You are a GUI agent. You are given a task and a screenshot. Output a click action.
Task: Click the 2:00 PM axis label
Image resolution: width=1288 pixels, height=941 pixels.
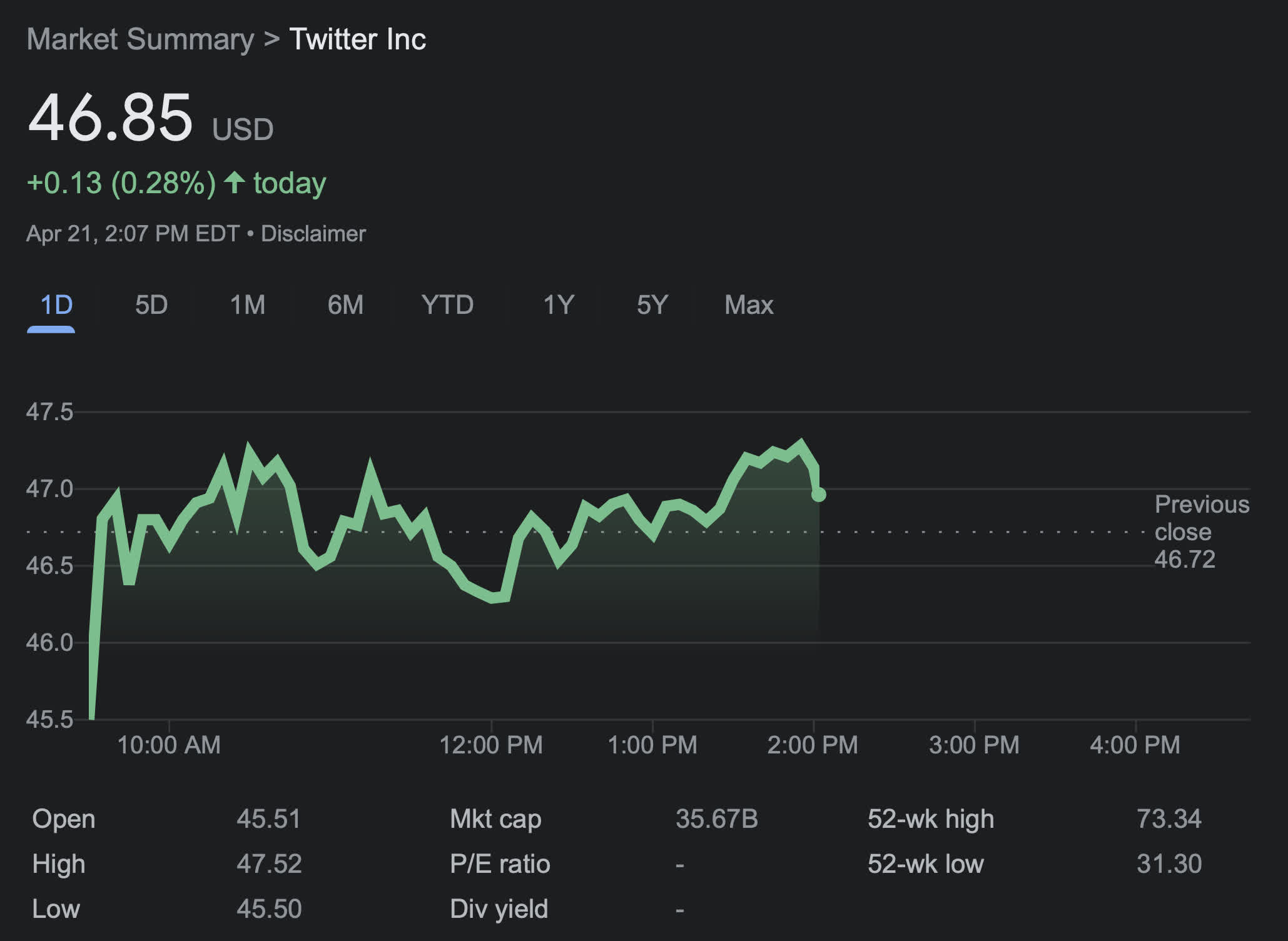pyautogui.click(x=813, y=745)
